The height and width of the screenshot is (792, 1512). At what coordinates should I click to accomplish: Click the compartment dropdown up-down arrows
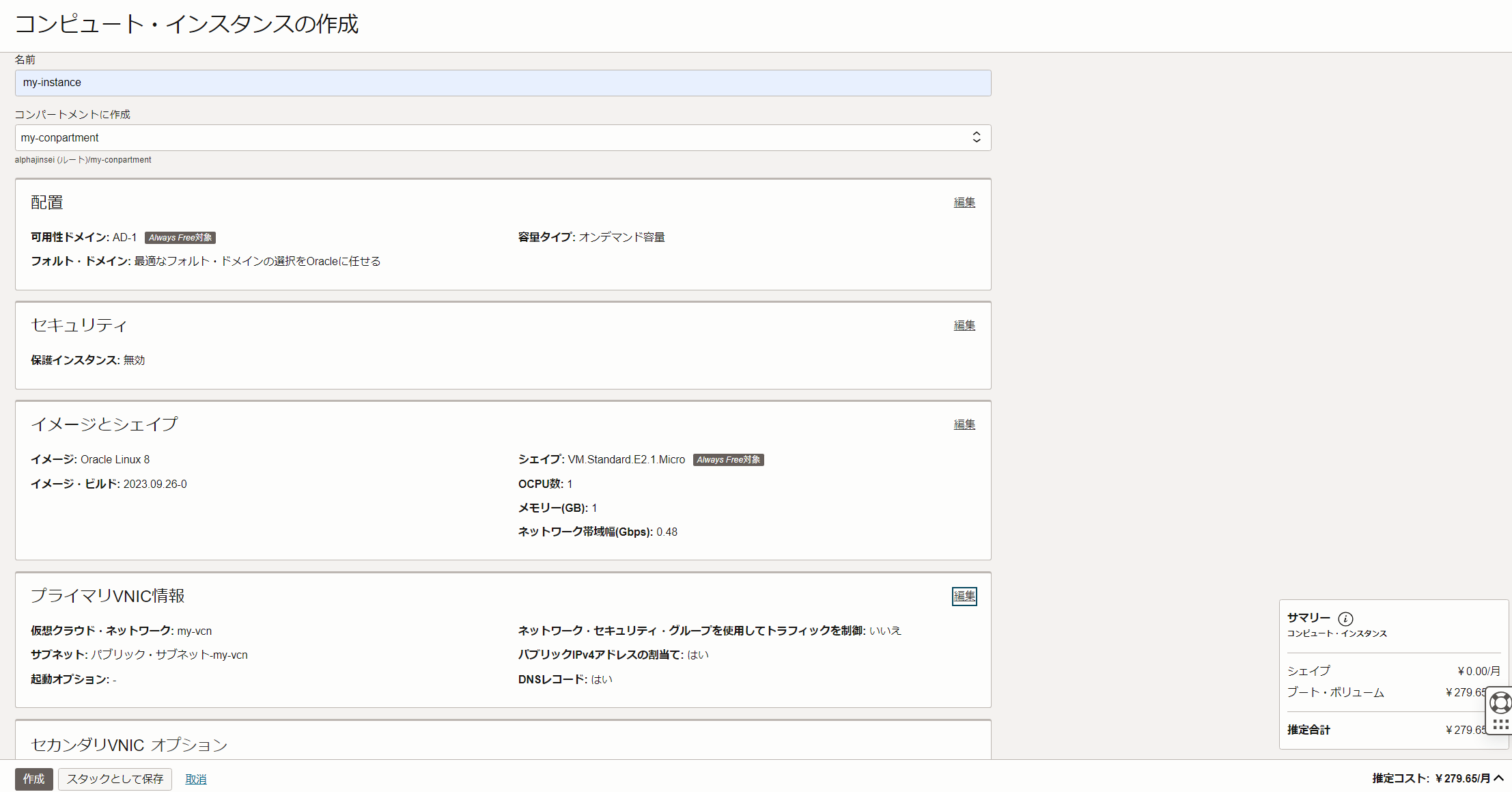(x=977, y=137)
